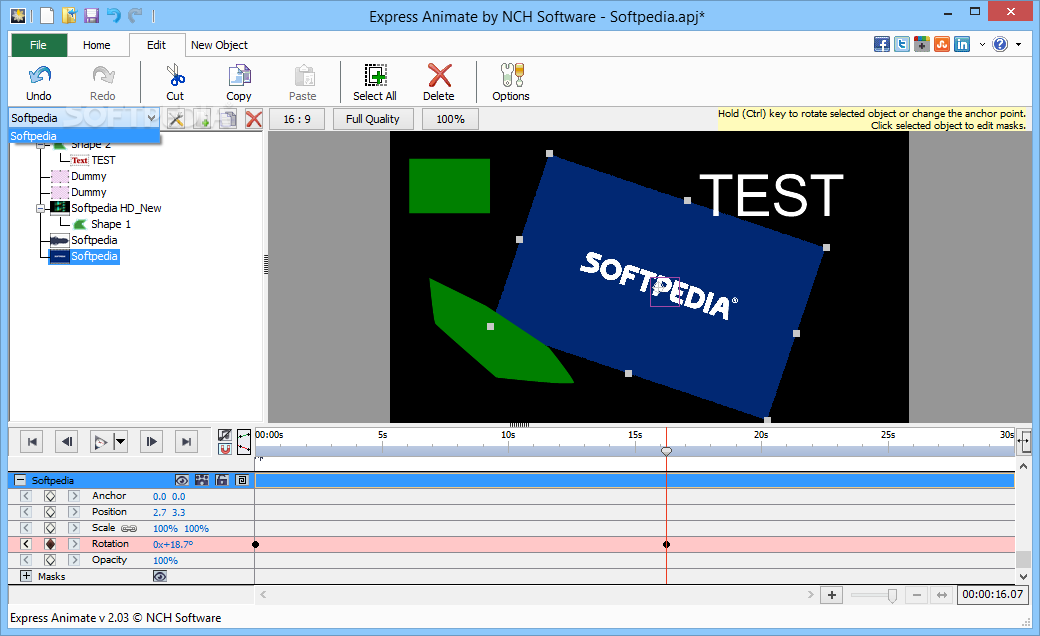
Task: Play the animation
Action: pos(101,442)
